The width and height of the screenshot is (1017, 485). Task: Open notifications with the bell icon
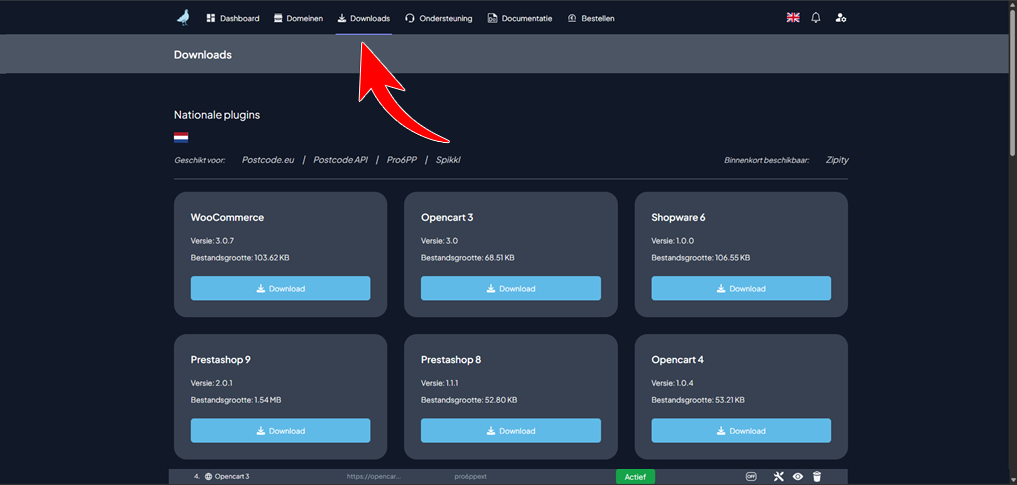point(816,18)
